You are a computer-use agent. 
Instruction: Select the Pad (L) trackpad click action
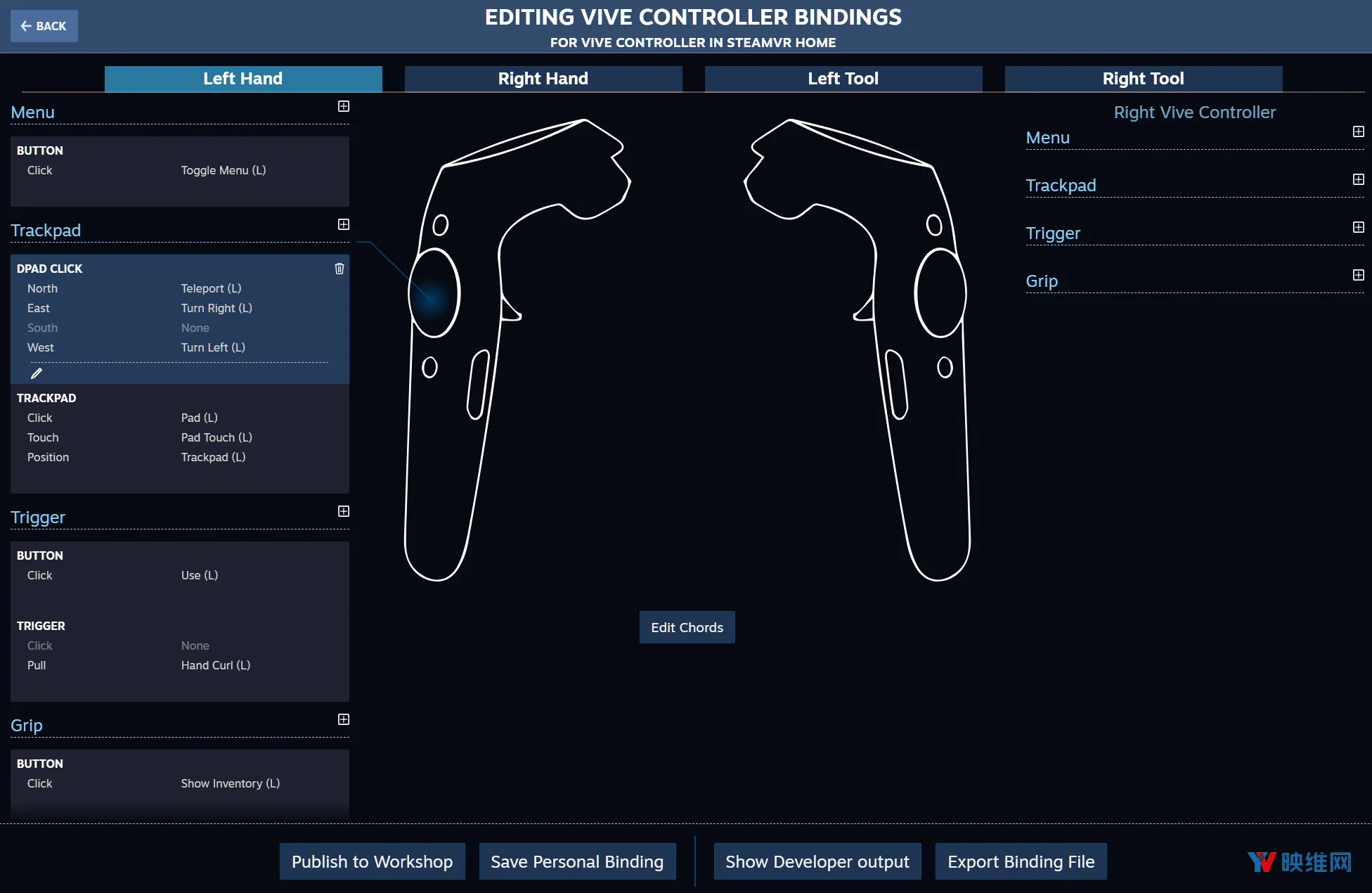(x=200, y=418)
